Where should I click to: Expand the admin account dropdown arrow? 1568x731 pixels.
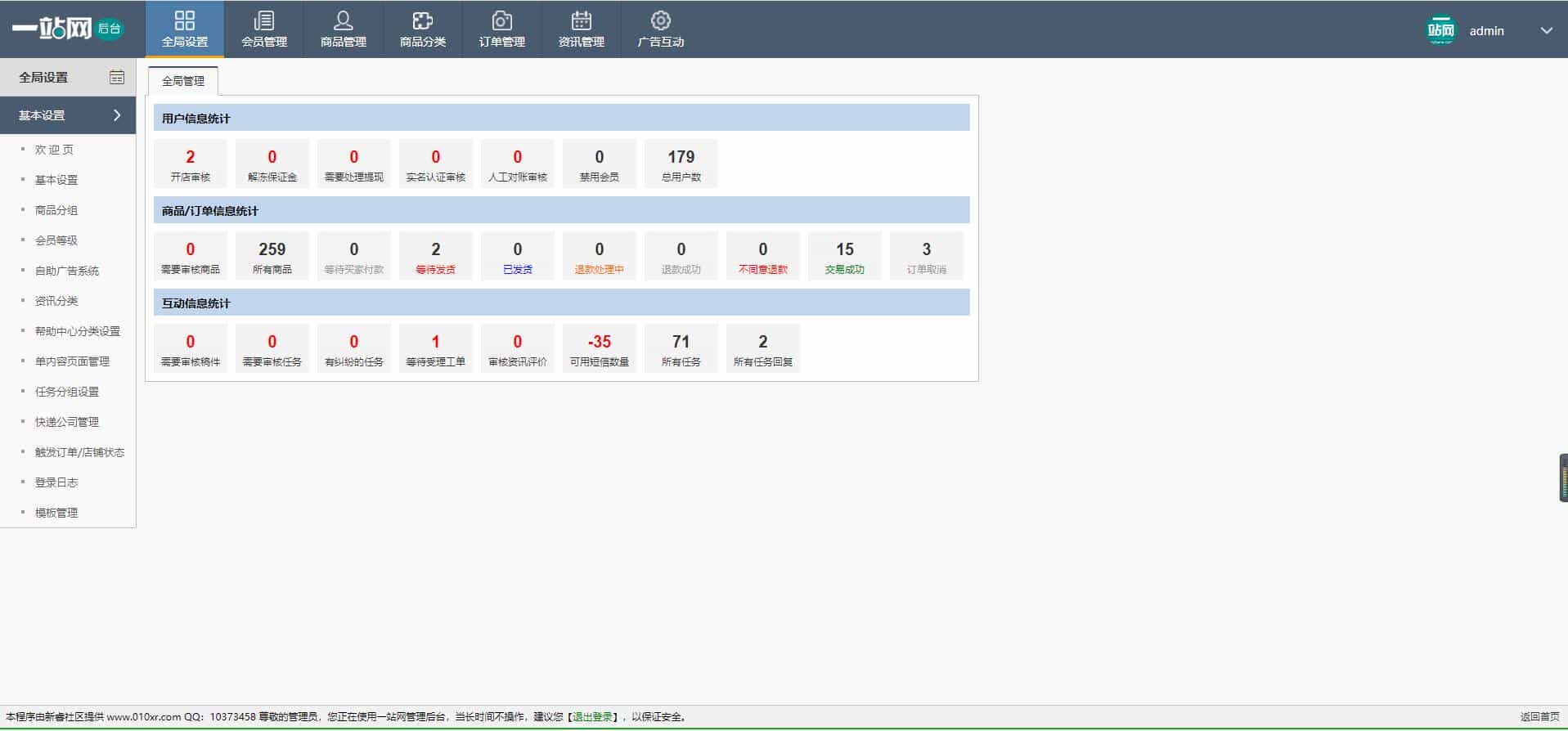pos(1546,30)
